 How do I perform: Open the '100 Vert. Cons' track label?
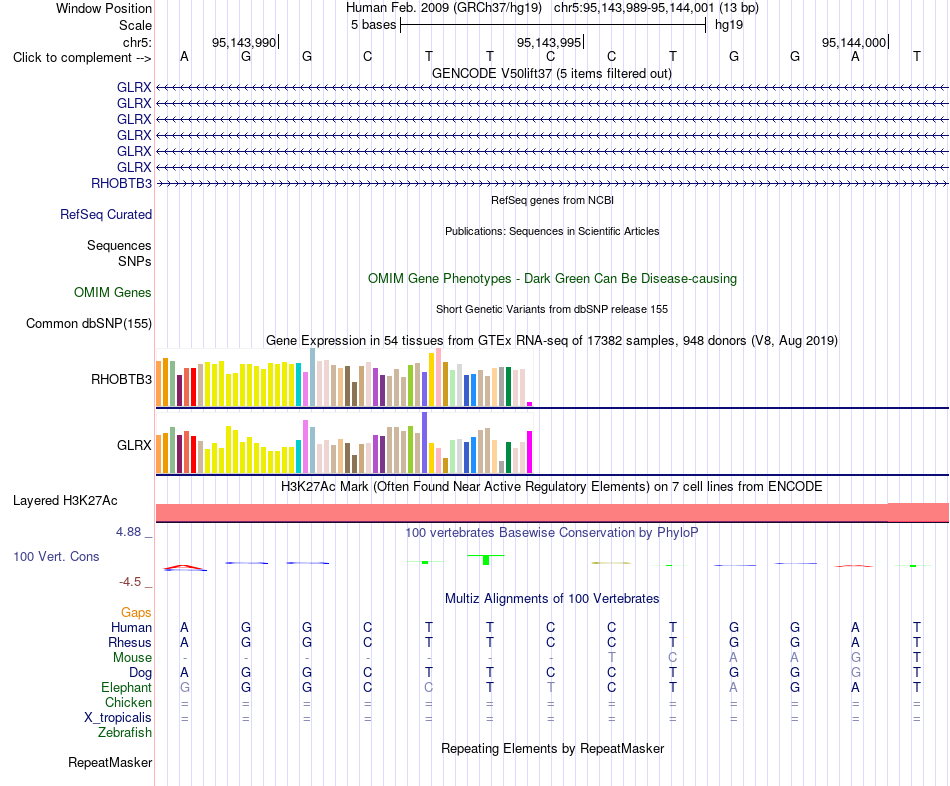(56, 556)
